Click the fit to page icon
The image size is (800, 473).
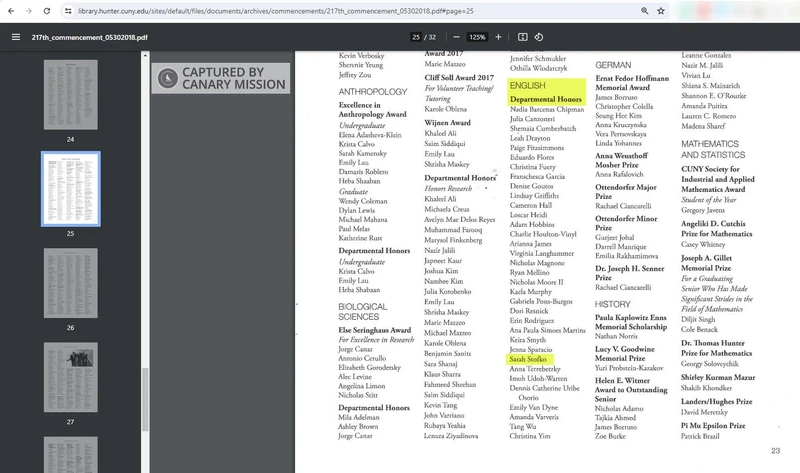tap(522, 37)
